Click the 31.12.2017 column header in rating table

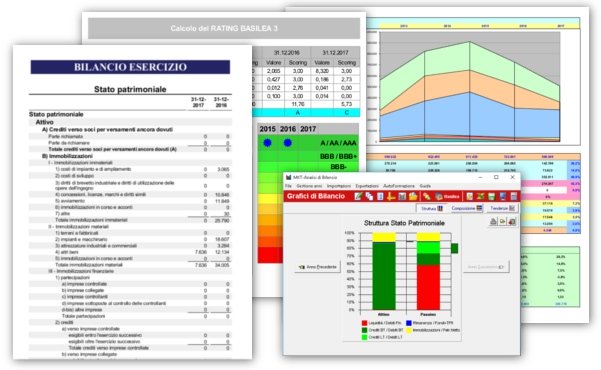335,53
